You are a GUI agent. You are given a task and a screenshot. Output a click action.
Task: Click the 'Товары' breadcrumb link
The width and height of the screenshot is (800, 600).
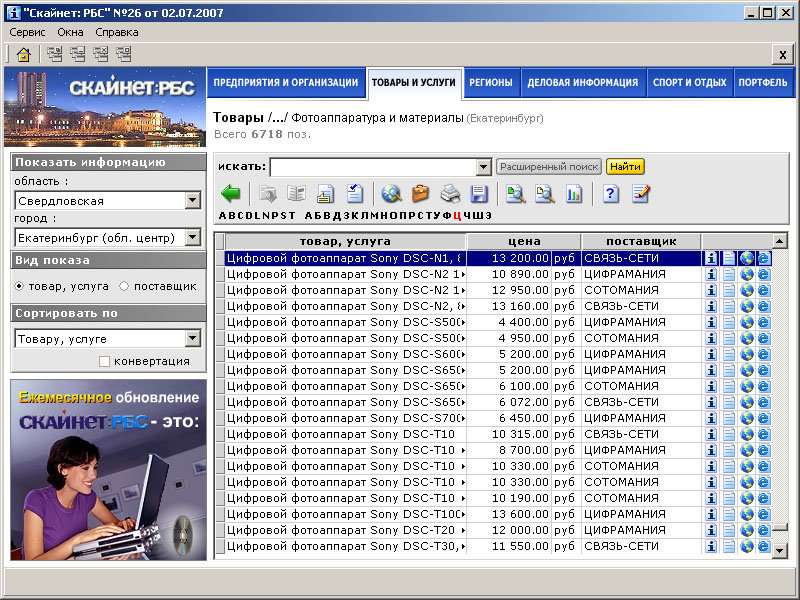238,118
